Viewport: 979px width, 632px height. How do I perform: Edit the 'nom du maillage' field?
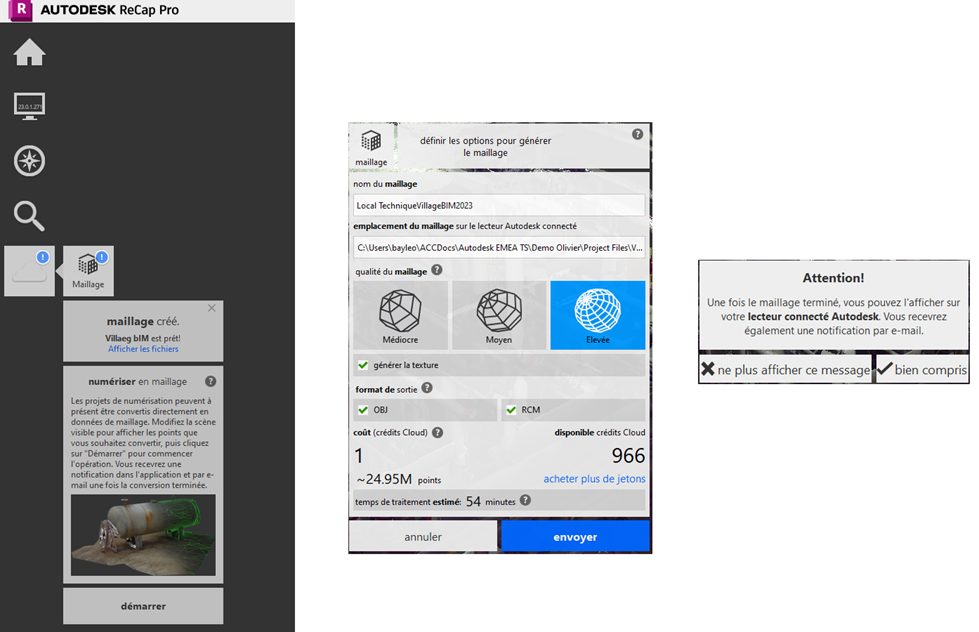[x=499, y=205]
